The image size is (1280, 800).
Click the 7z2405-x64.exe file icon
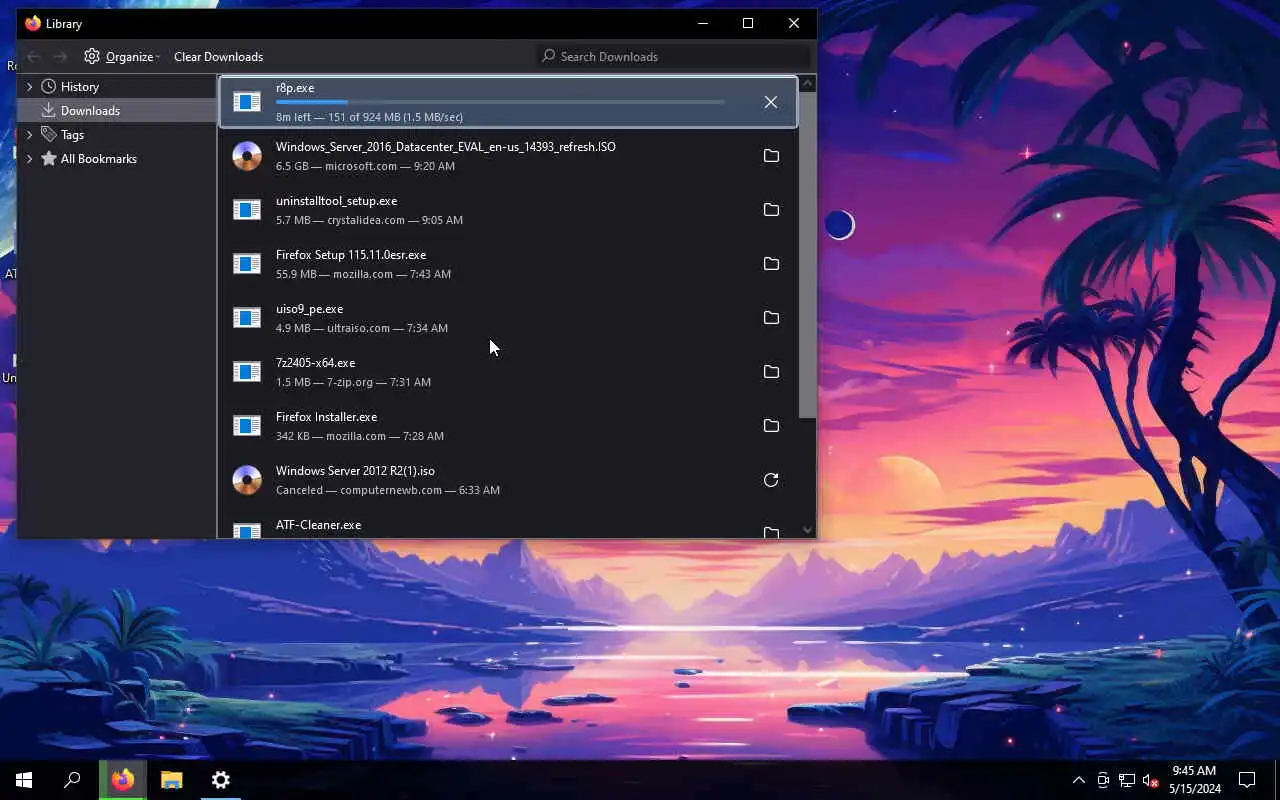click(x=247, y=372)
